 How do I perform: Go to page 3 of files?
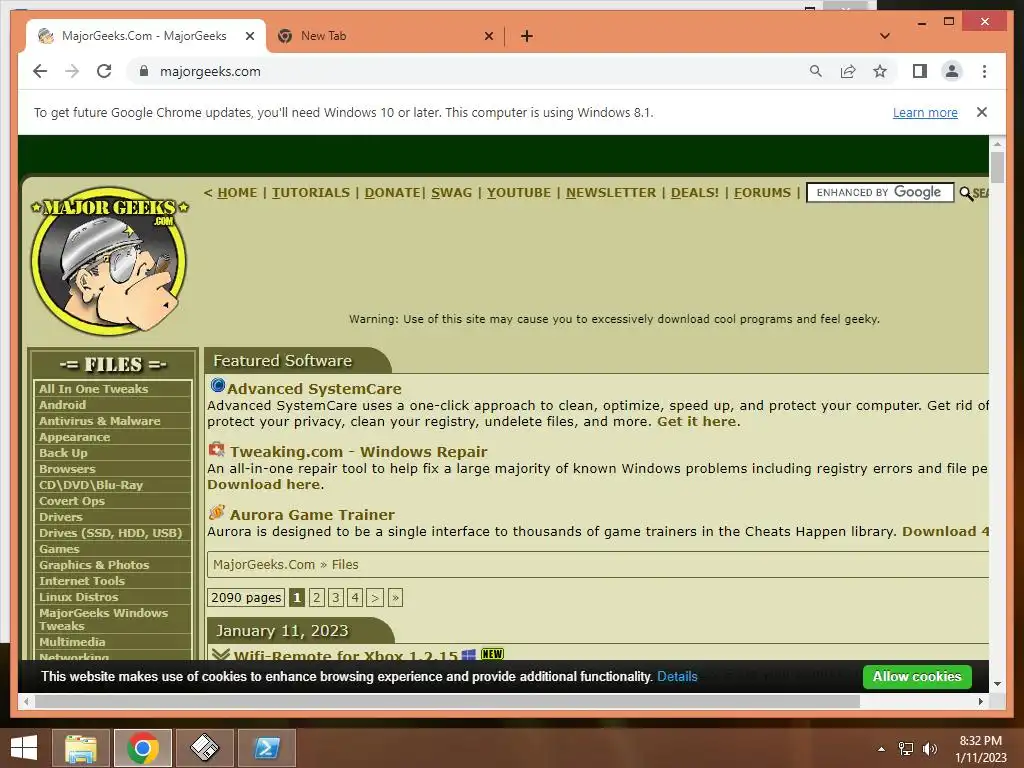336,598
